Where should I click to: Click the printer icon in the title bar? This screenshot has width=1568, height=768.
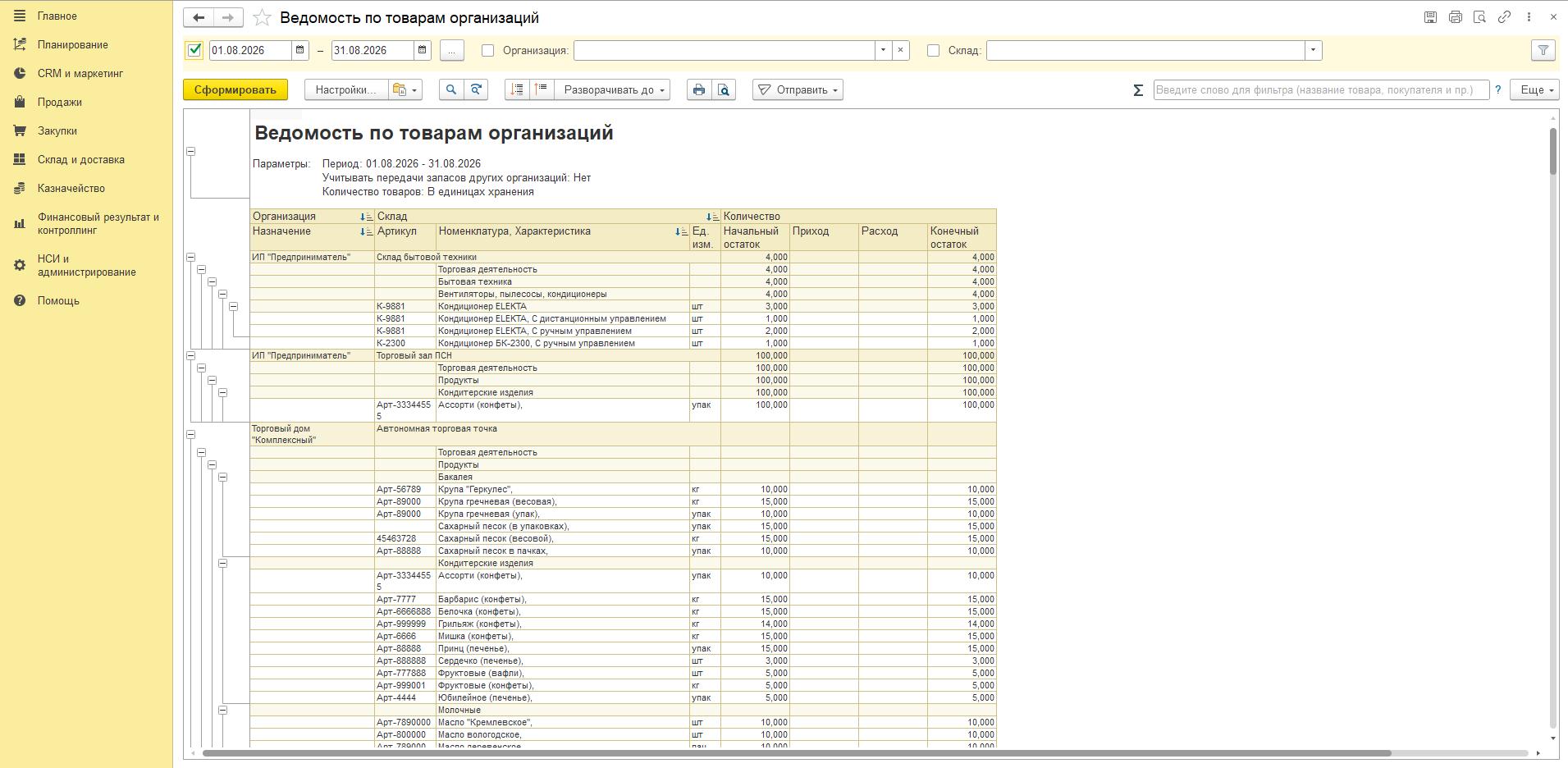click(x=1456, y=17)
